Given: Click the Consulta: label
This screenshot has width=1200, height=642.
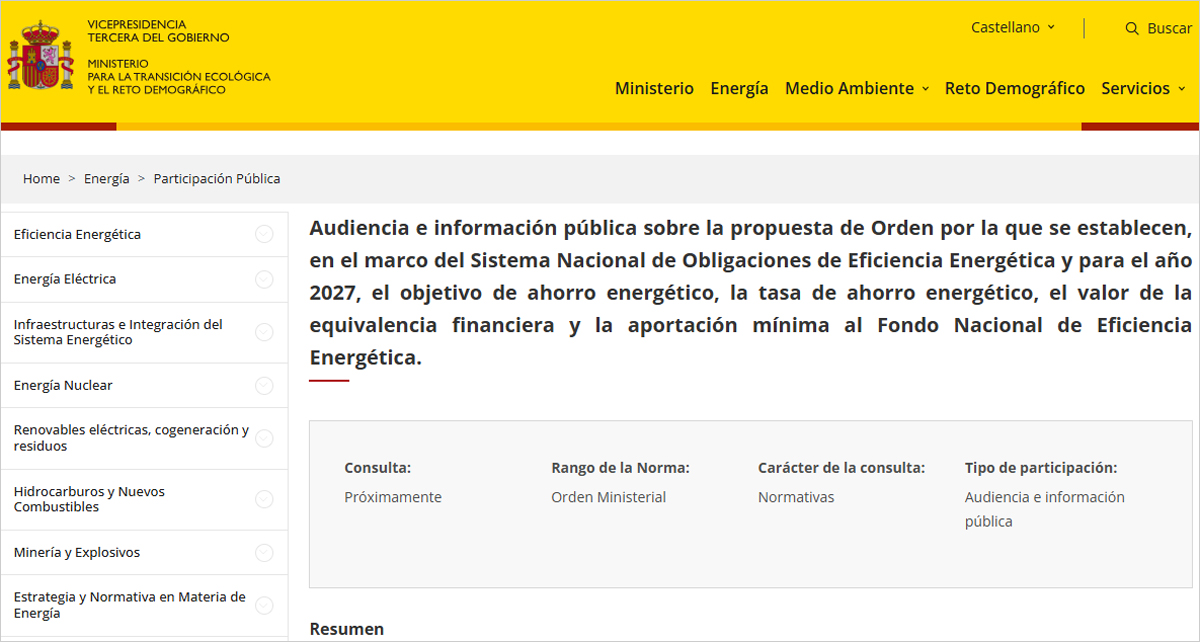Looking at the screenshot, I should tap(378, 467).
